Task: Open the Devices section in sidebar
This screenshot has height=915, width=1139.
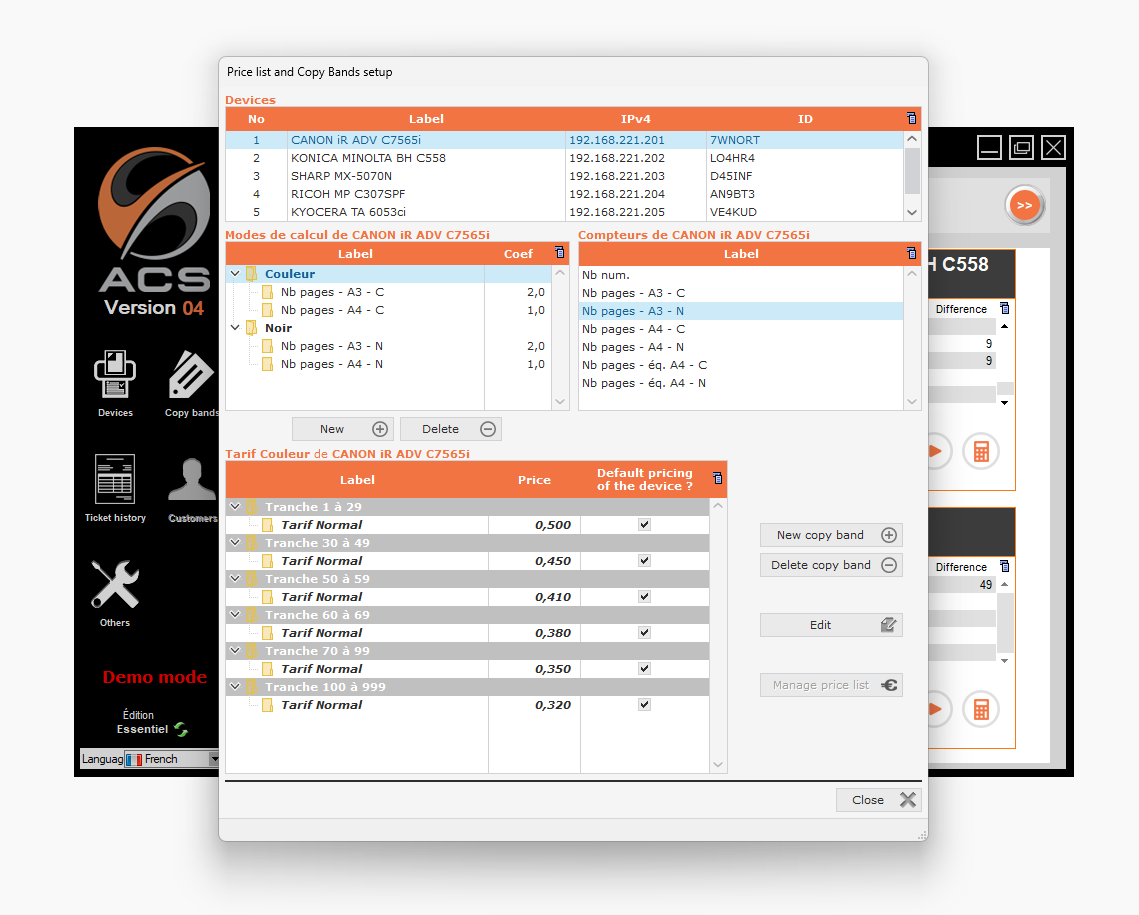Action: pos(115,383)
